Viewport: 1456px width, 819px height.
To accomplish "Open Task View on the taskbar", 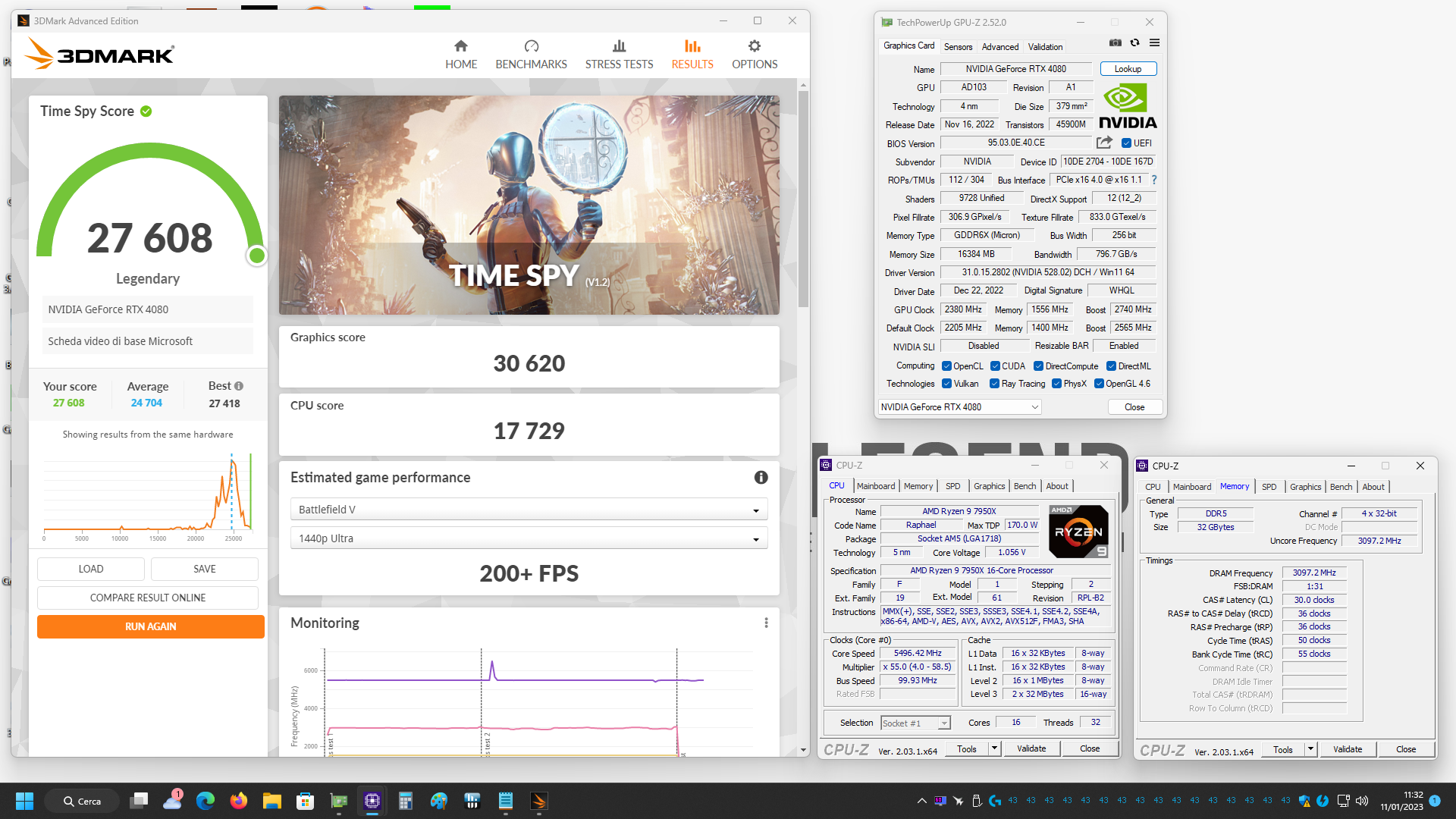I will tap(139, 801).
